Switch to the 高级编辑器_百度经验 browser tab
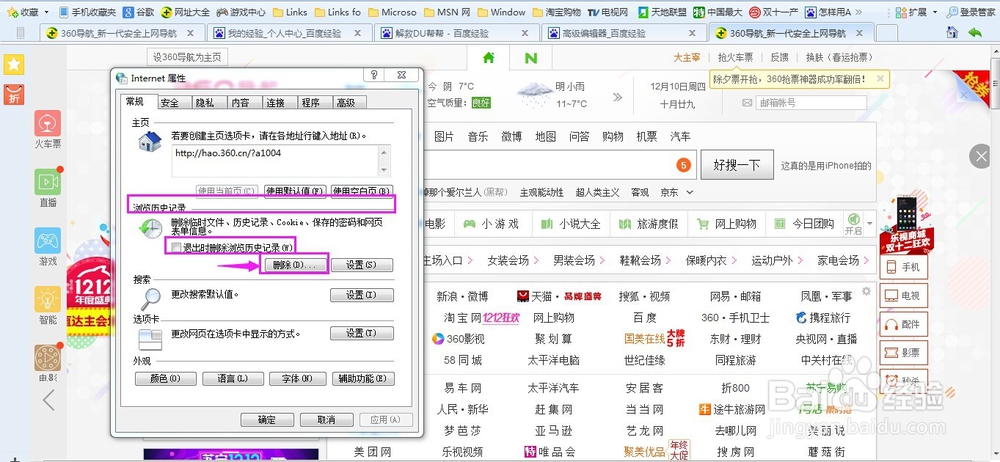The width and height of the screenshot is (1000, 462). (x=624, y=33)
